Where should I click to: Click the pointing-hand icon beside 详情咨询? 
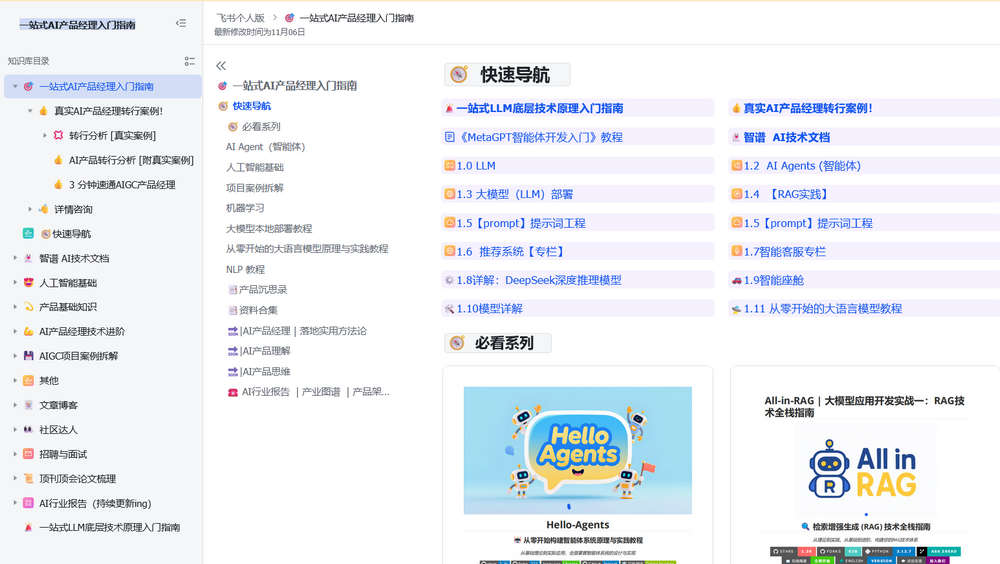click(43, 209)
